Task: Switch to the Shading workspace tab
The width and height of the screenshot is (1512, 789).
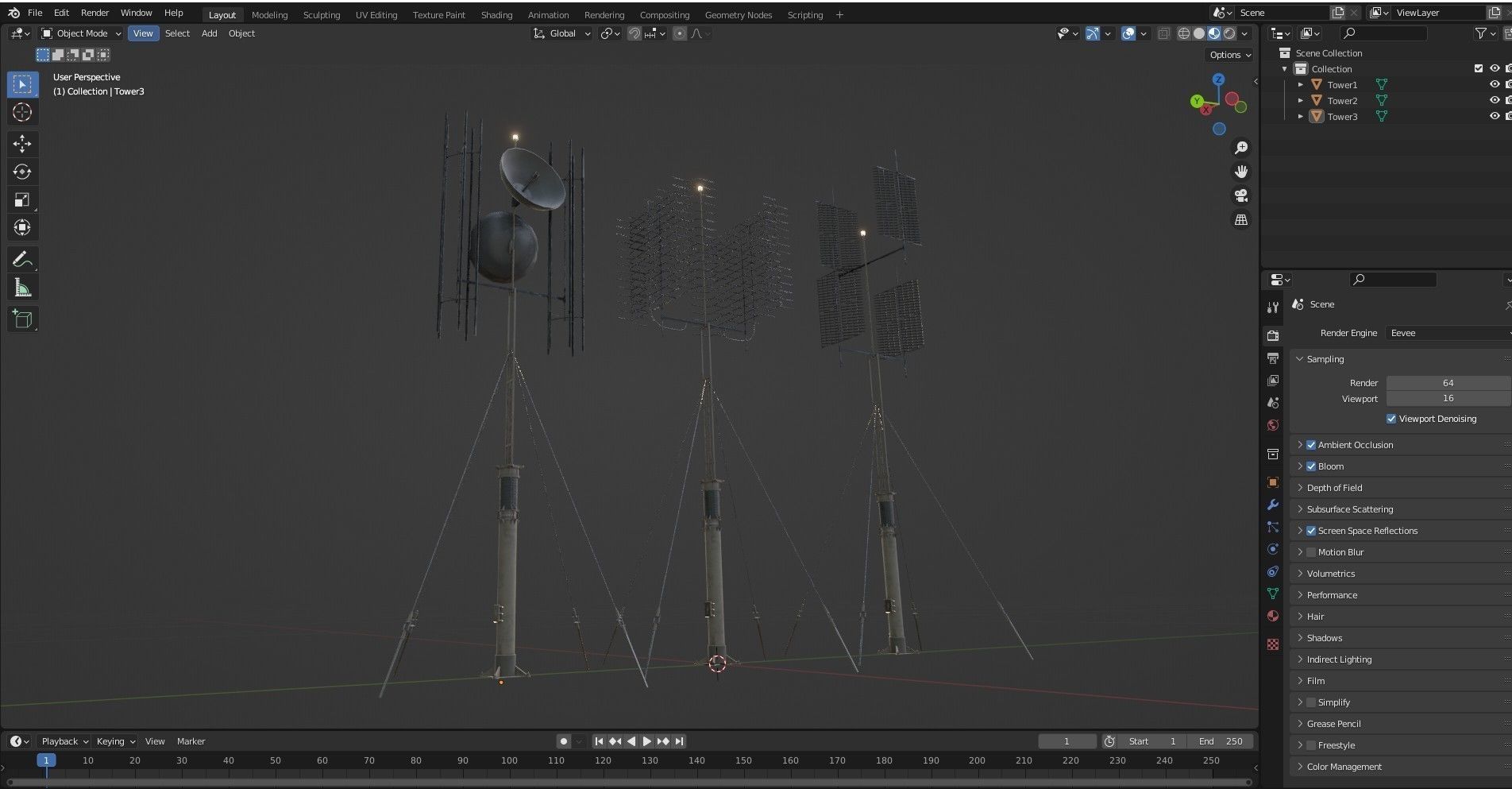Action: click(496, 14)
